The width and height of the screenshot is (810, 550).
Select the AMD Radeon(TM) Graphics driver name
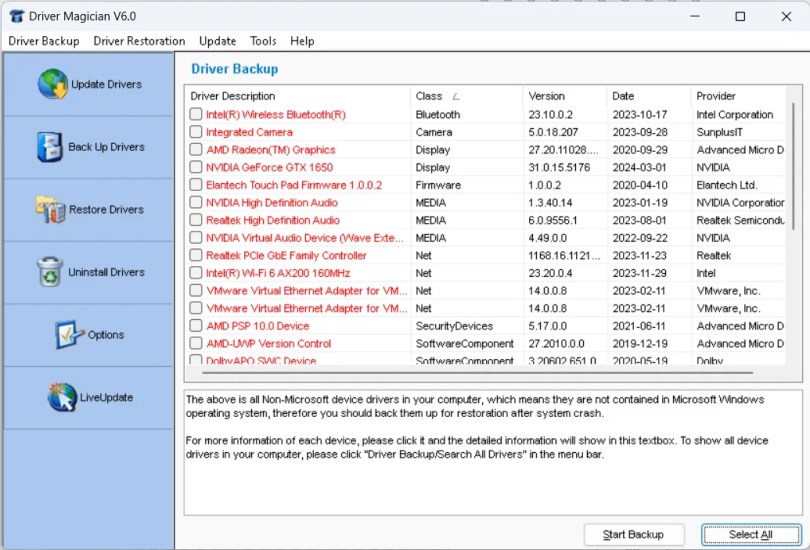click(x=271, y=150)
